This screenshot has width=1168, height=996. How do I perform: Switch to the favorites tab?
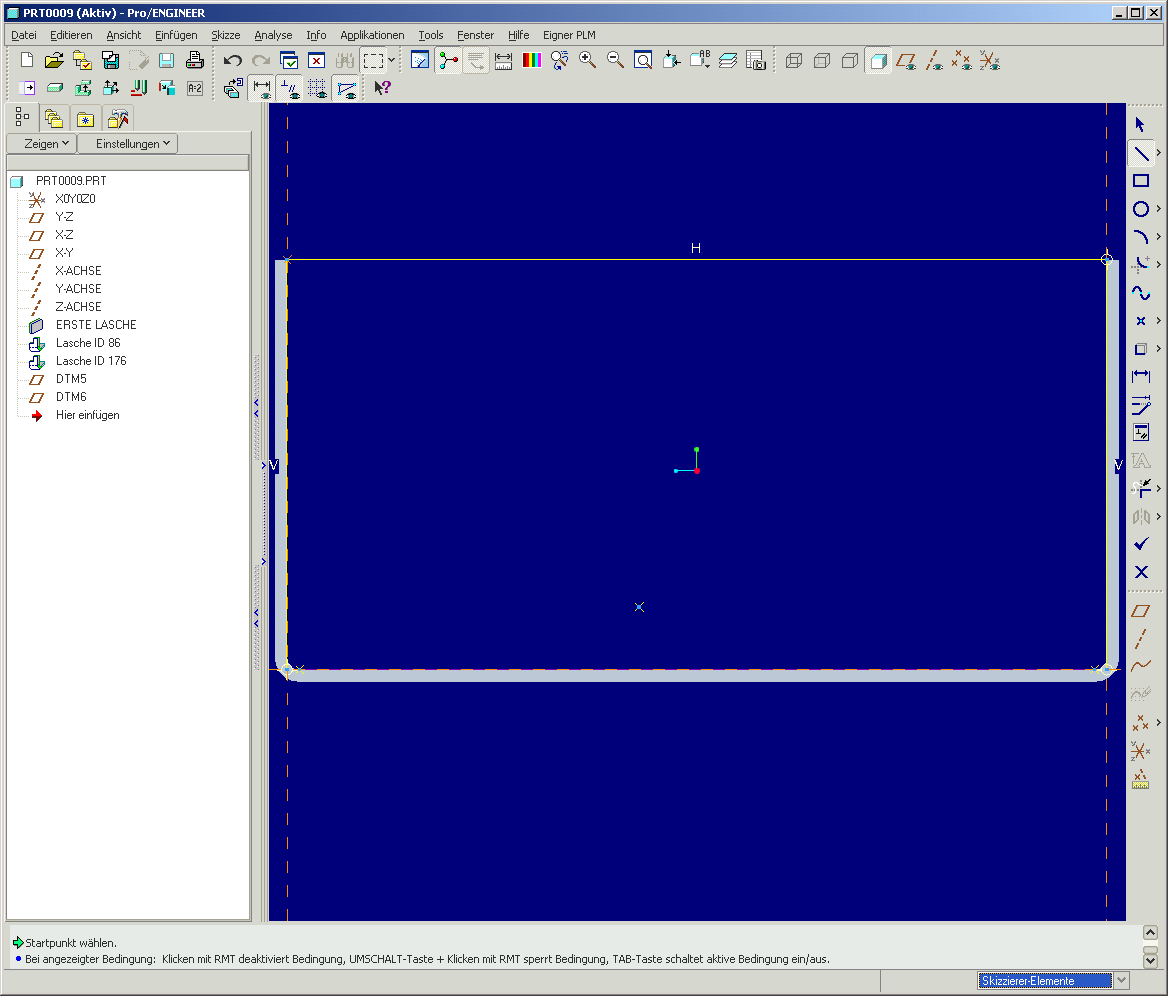[86, 118]
